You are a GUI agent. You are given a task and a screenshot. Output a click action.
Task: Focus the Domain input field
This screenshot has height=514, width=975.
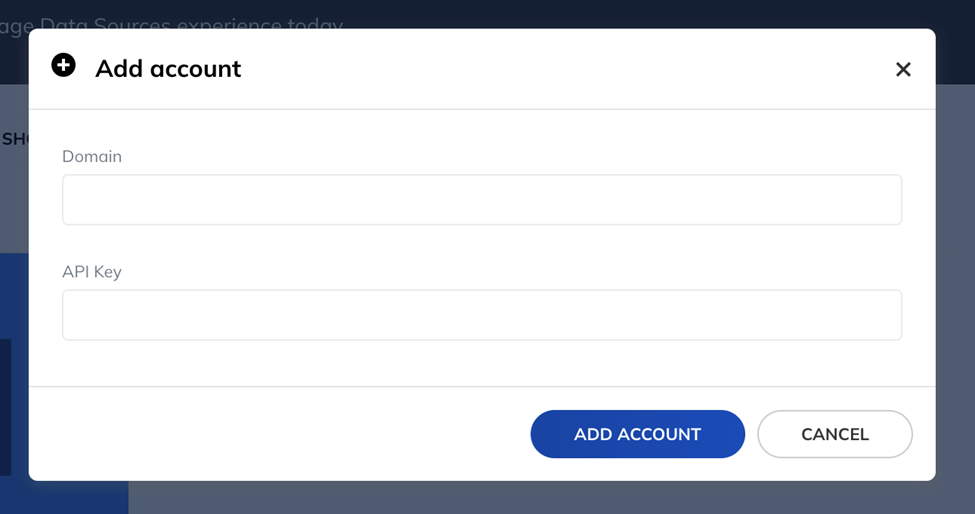click(482, 200)
